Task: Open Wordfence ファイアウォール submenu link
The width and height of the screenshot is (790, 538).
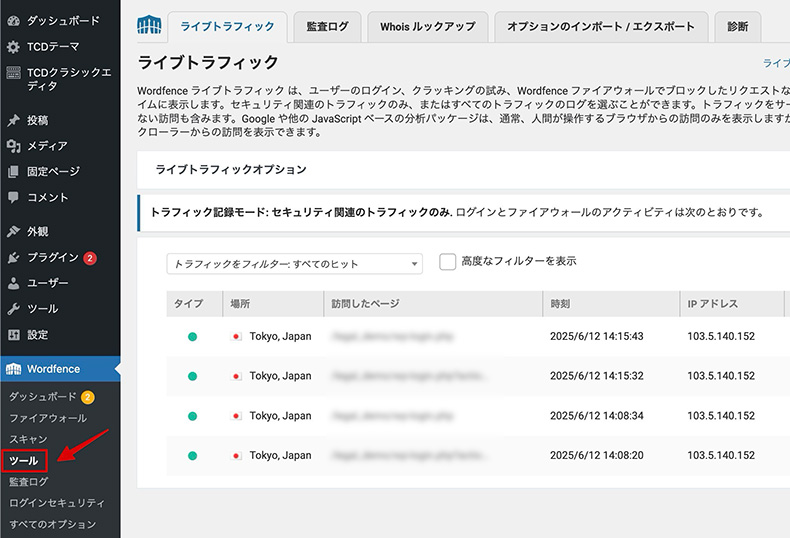Action: pyautogui.click(x=48, y=418)
